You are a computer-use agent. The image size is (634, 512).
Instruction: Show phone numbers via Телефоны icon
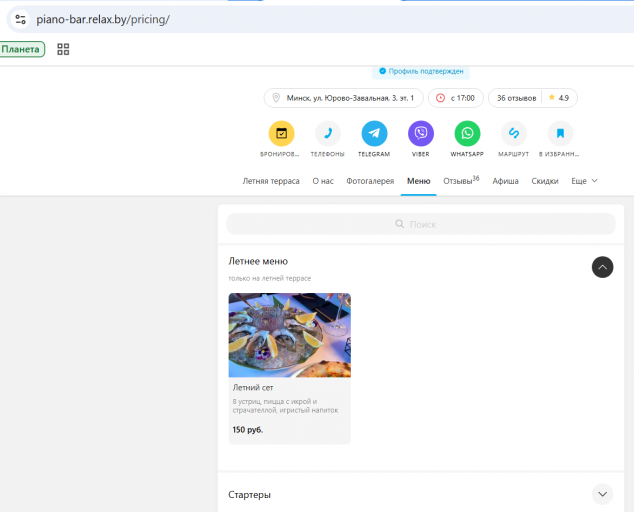[328, 133]
